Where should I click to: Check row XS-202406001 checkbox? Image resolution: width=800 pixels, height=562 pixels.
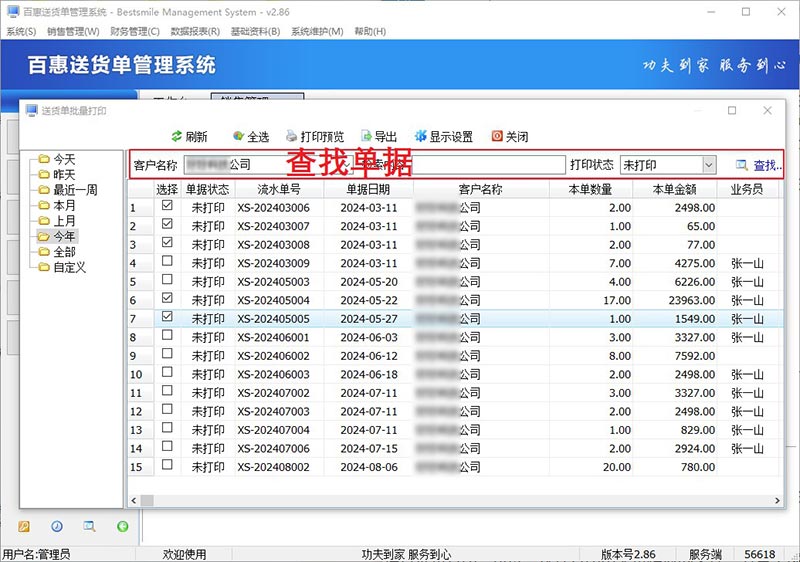point(167,335)
